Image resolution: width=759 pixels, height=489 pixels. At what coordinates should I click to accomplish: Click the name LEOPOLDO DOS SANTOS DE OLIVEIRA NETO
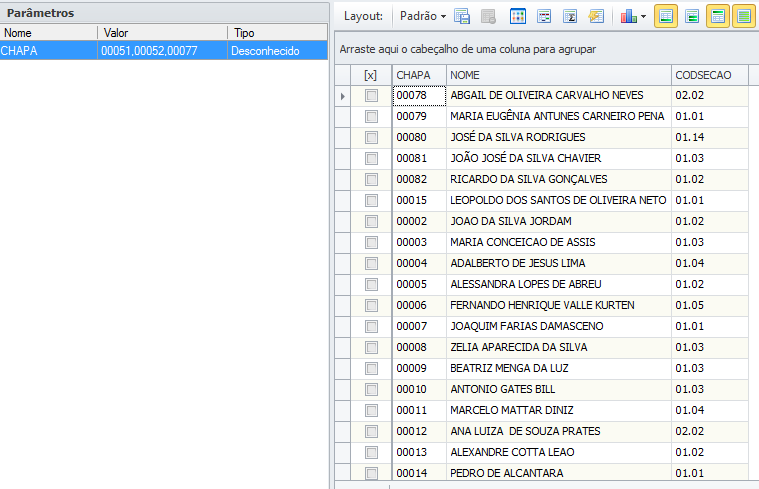[558, 200]
